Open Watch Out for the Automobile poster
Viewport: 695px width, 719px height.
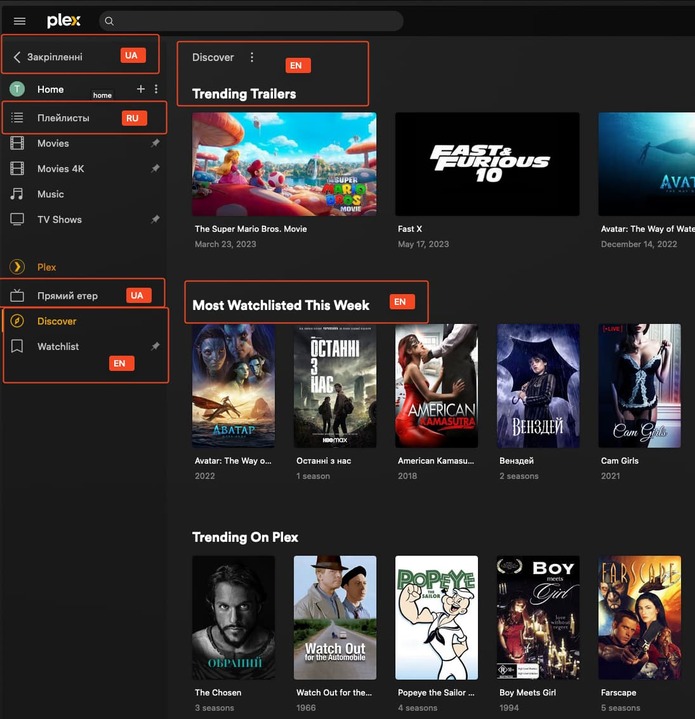(x=335, y=618)
